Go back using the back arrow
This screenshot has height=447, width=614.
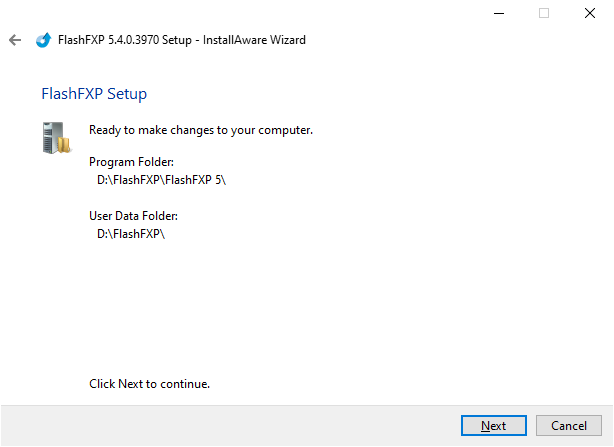(x=14, y=40)
